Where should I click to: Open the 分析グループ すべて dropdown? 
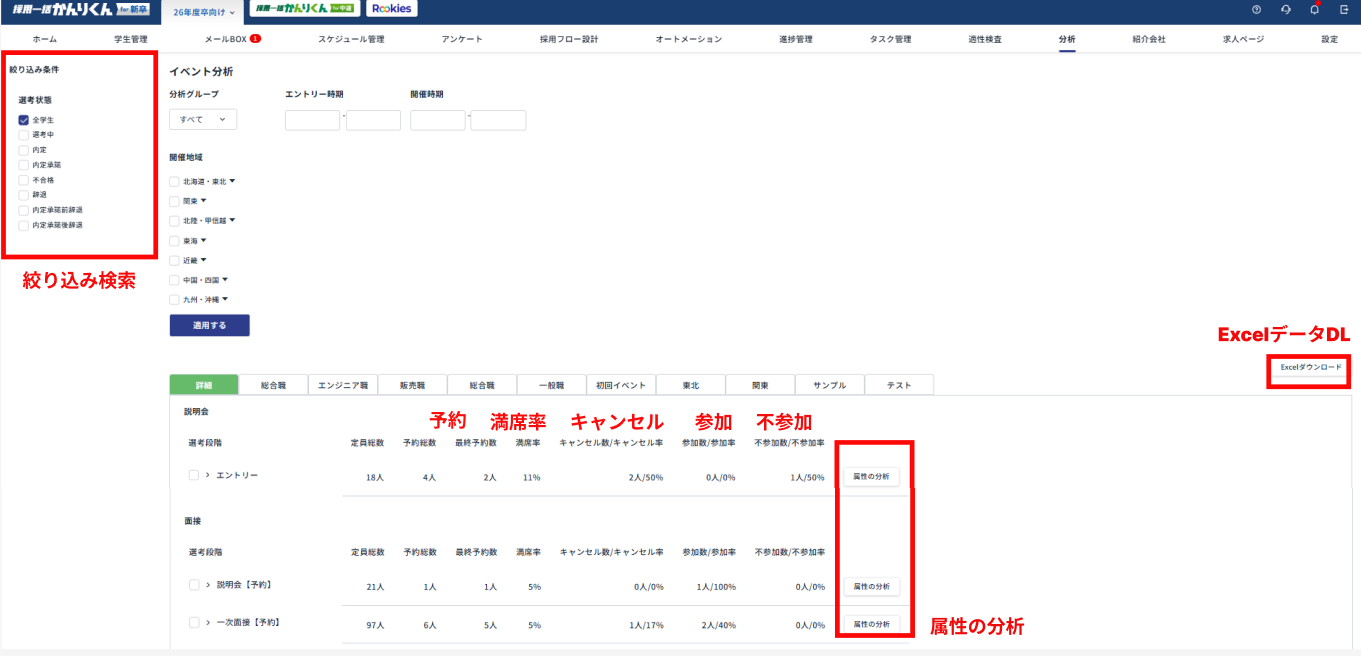pos(203,120)
